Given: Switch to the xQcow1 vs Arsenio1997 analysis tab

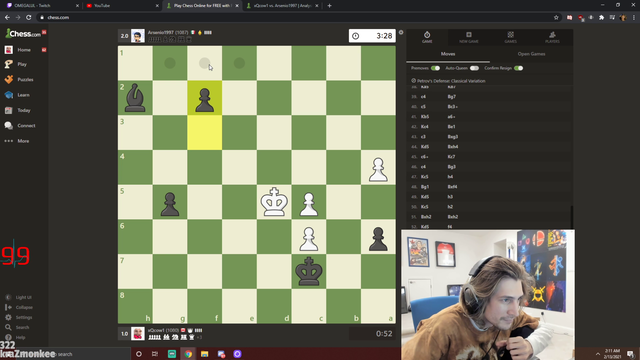Looking at the screenshot, I should coord(282,6).
